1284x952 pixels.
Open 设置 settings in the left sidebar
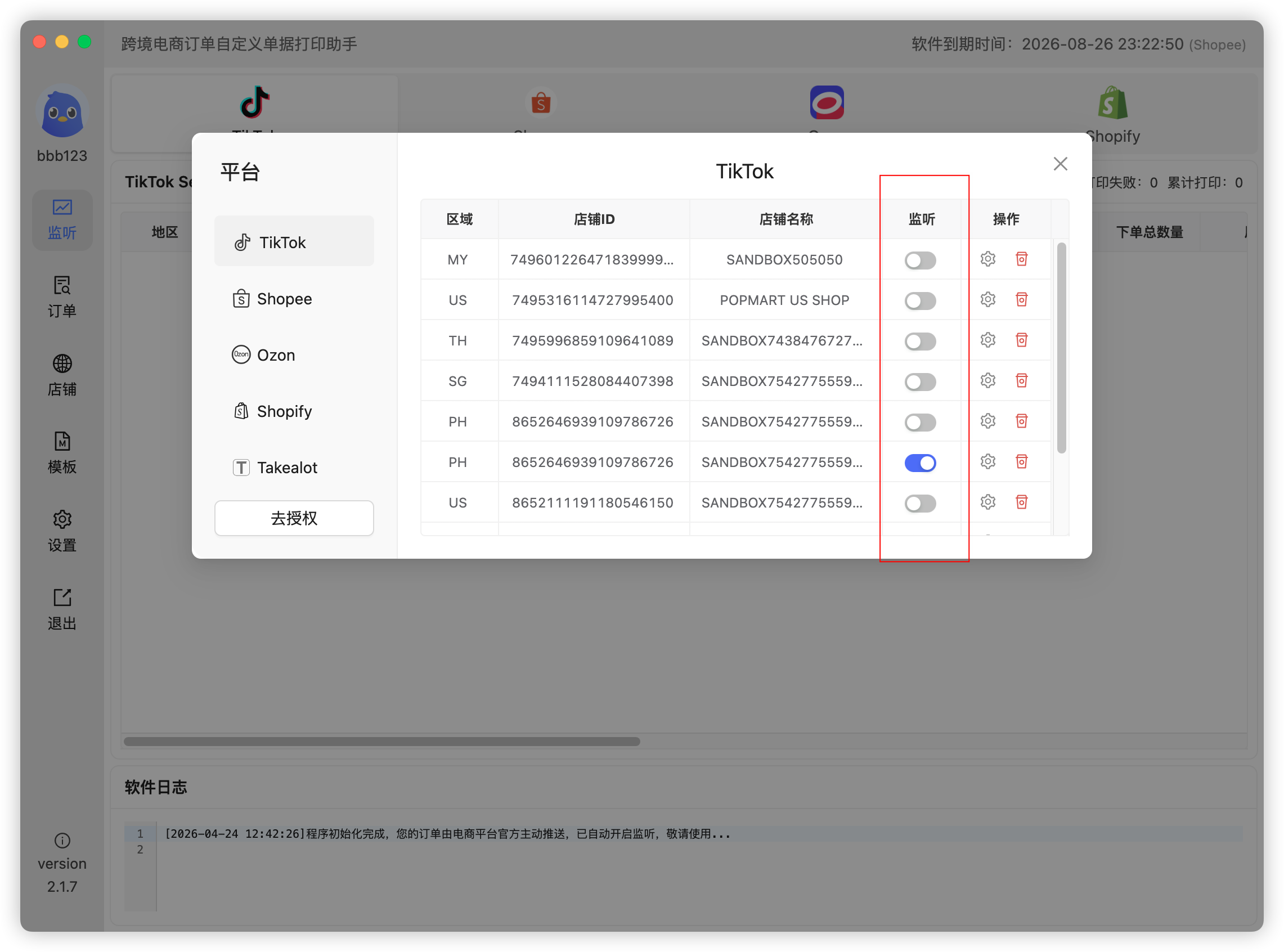click(x=62, y=531)
